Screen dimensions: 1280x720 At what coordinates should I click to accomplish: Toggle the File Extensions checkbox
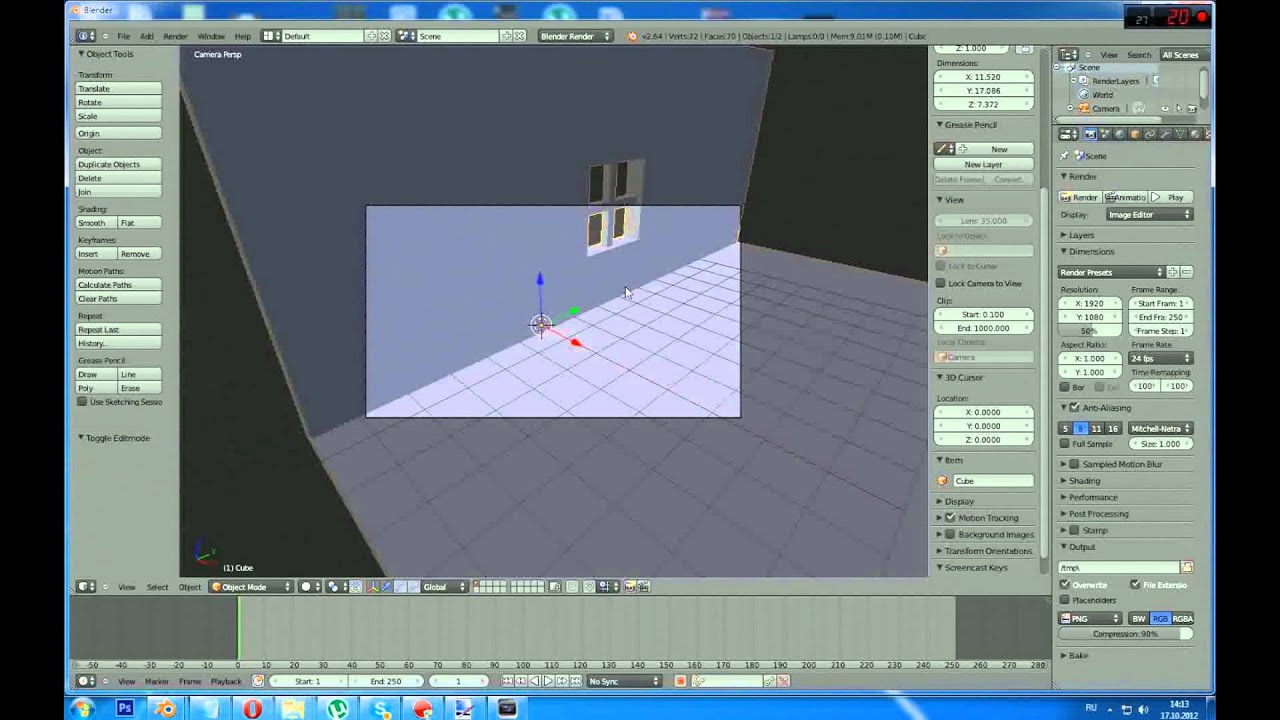[x=1136, y=585]
